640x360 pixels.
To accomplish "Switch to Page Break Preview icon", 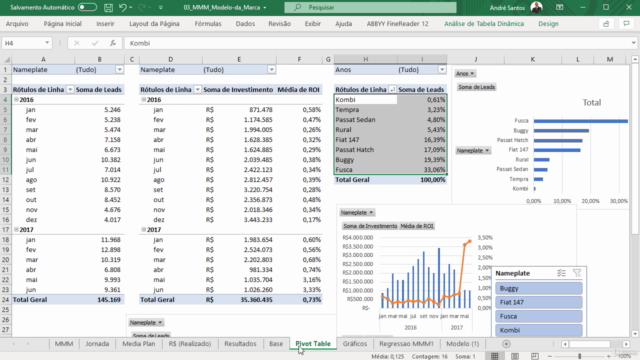I will point(535,356).
